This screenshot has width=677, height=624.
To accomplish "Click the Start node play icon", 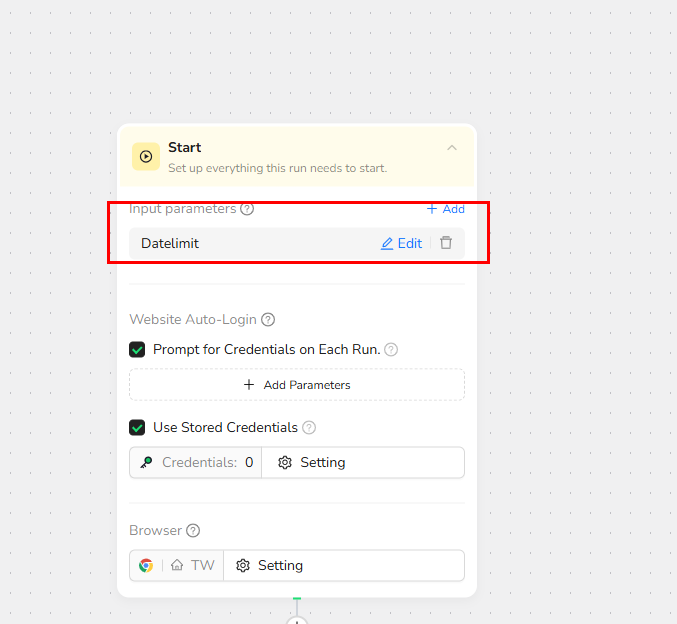I will (146, 156).
